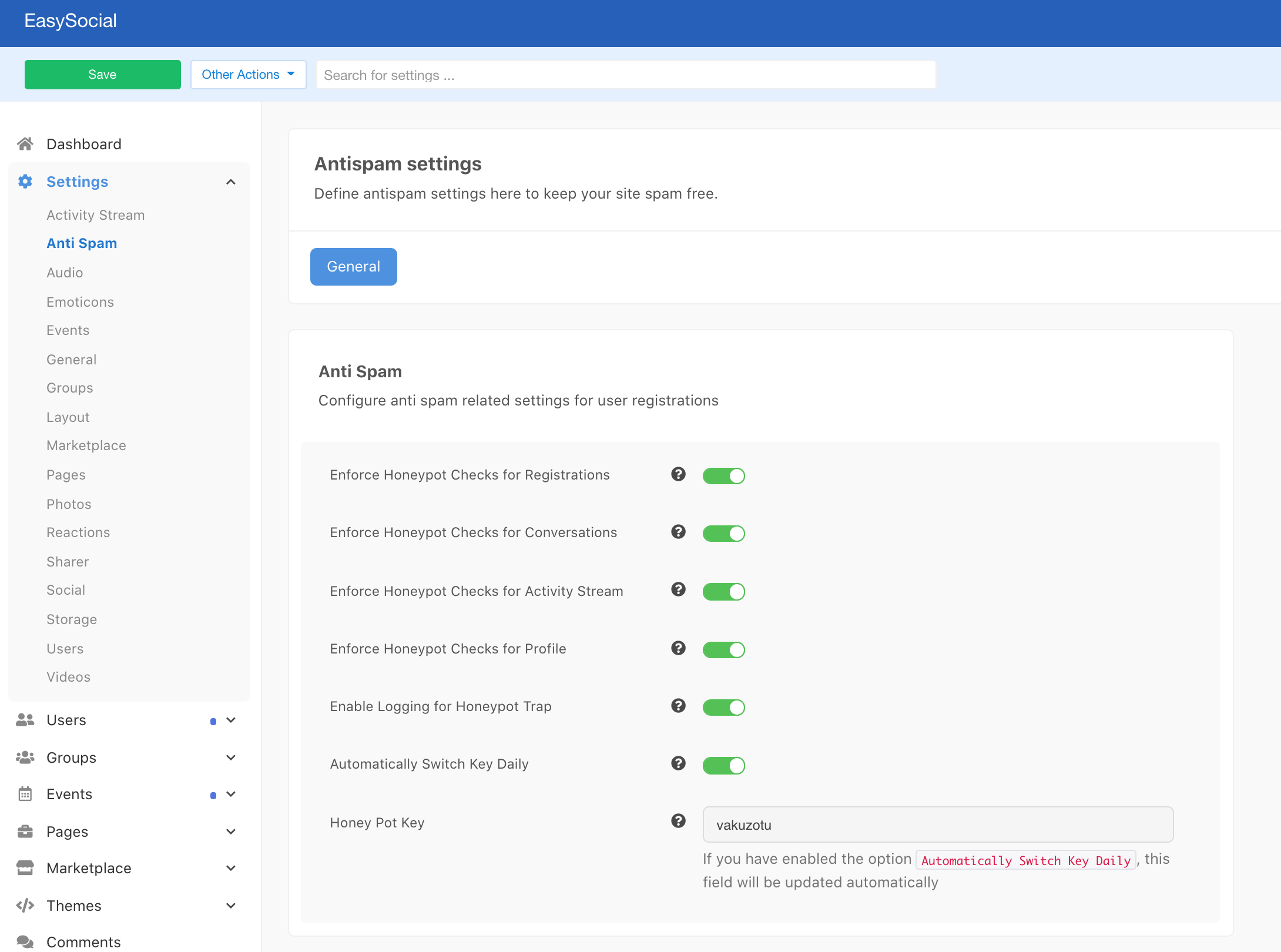Click the Dashboard home icon
Image resolution: width=1281 pixels, height=952 pixels.
(25, 144)
